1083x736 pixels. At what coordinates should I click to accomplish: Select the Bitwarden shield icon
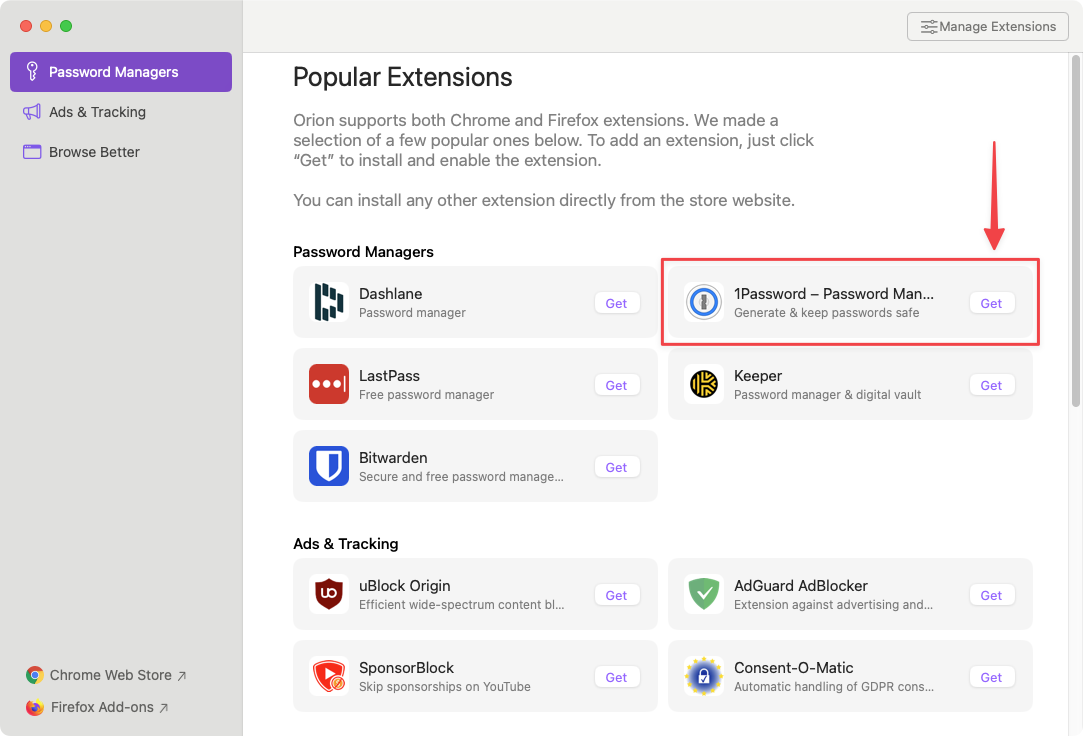pos(329,466)
